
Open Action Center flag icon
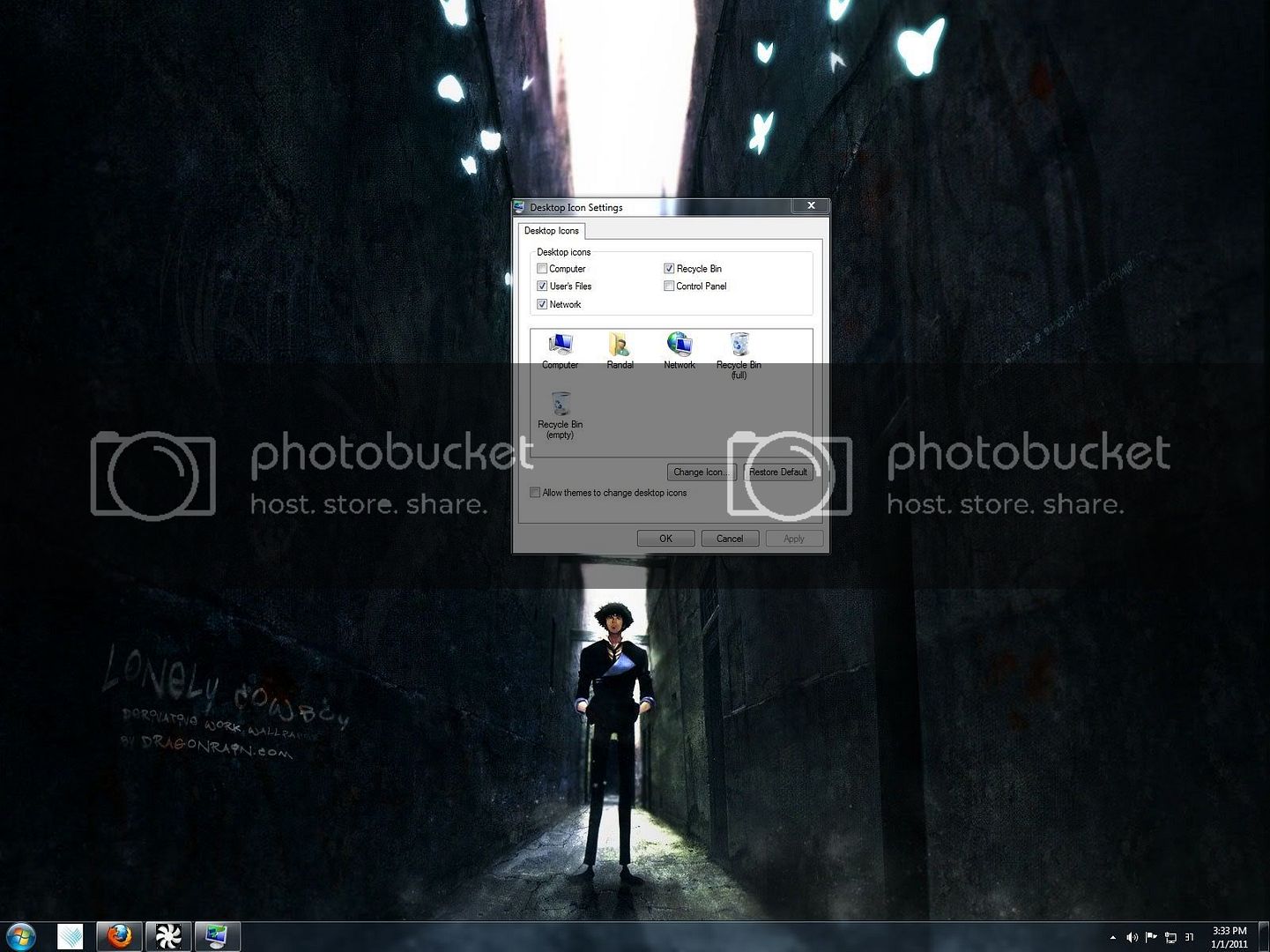(1151, 937)
